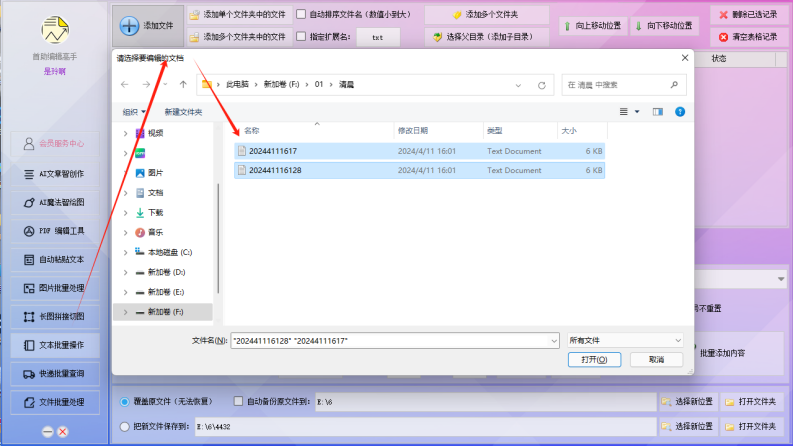Click 打开(O) button
The width and height of the screenshot is (793, 446).
[x=594, y=360]
